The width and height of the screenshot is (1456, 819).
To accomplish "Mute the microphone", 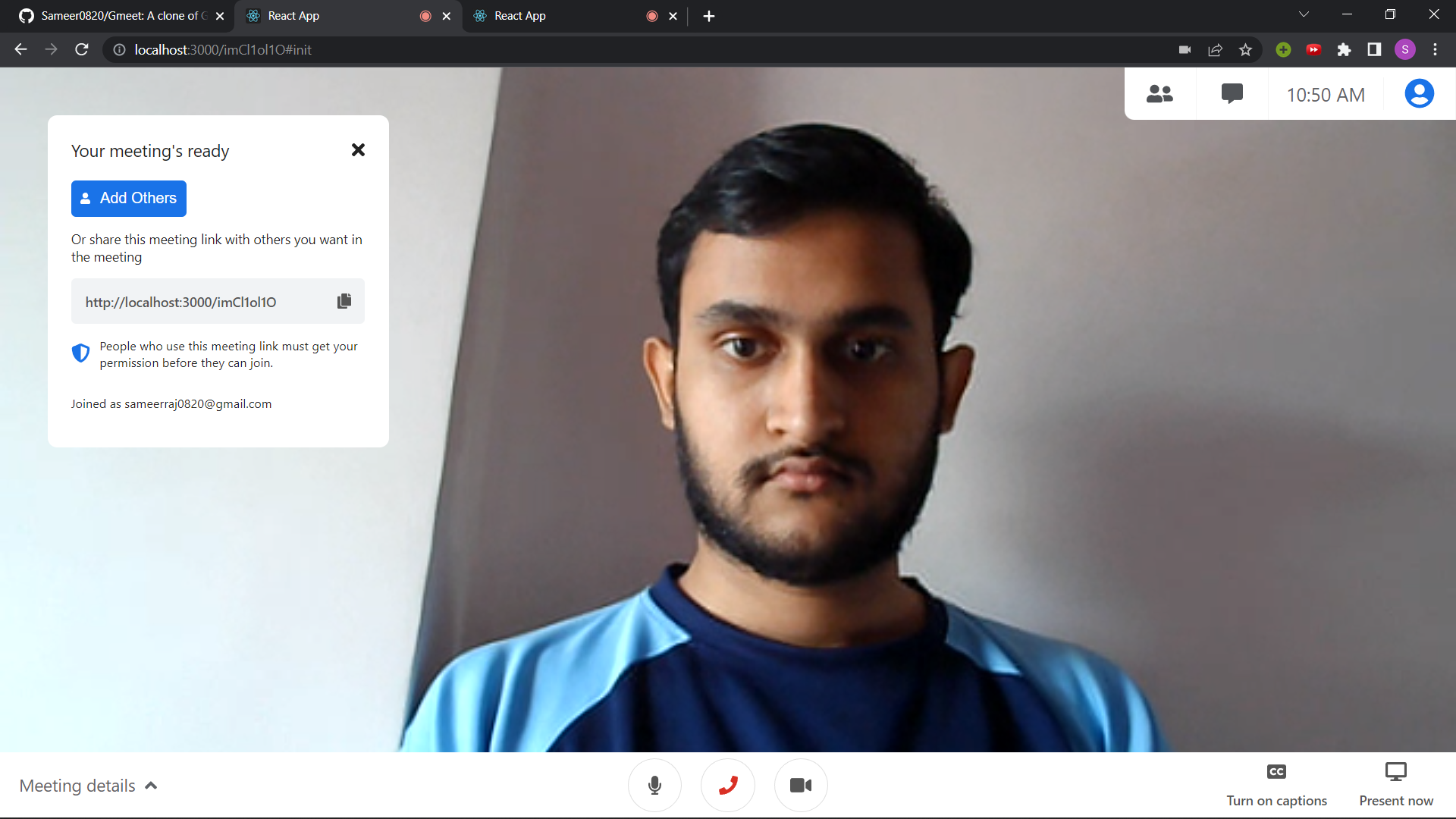I will point(654,786).
